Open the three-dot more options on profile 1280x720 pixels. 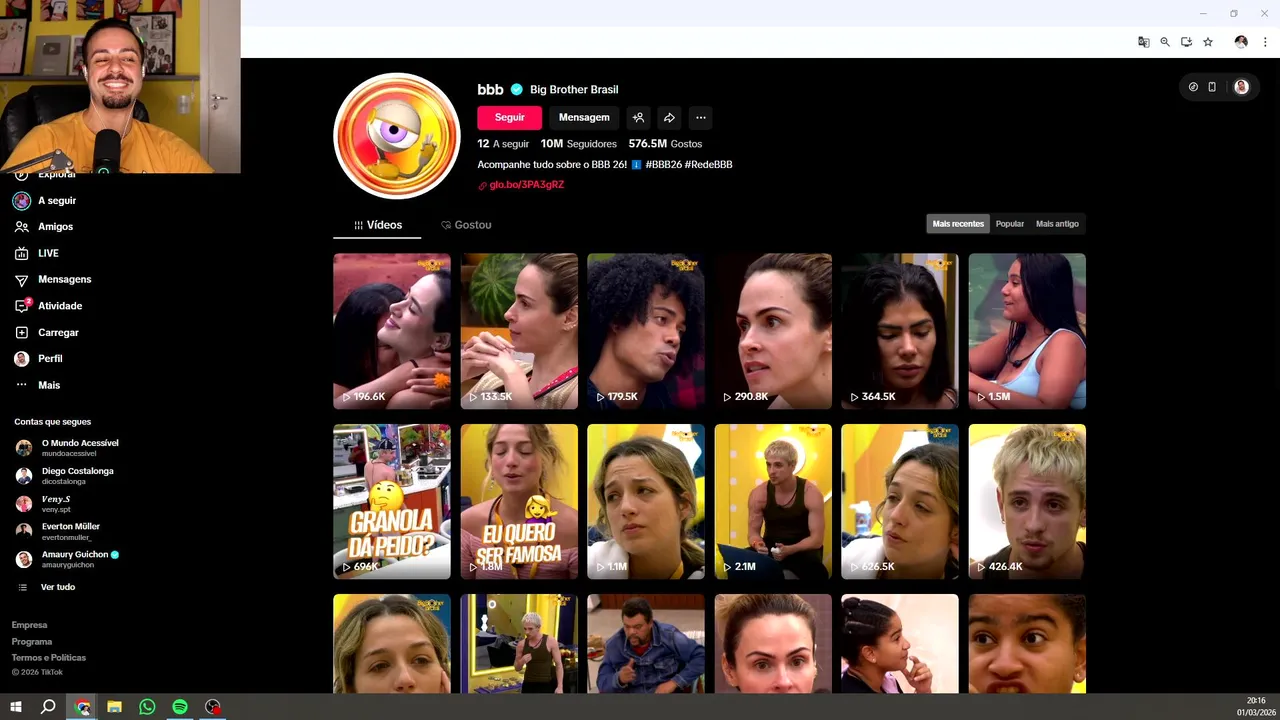click(x=701, y=117)
